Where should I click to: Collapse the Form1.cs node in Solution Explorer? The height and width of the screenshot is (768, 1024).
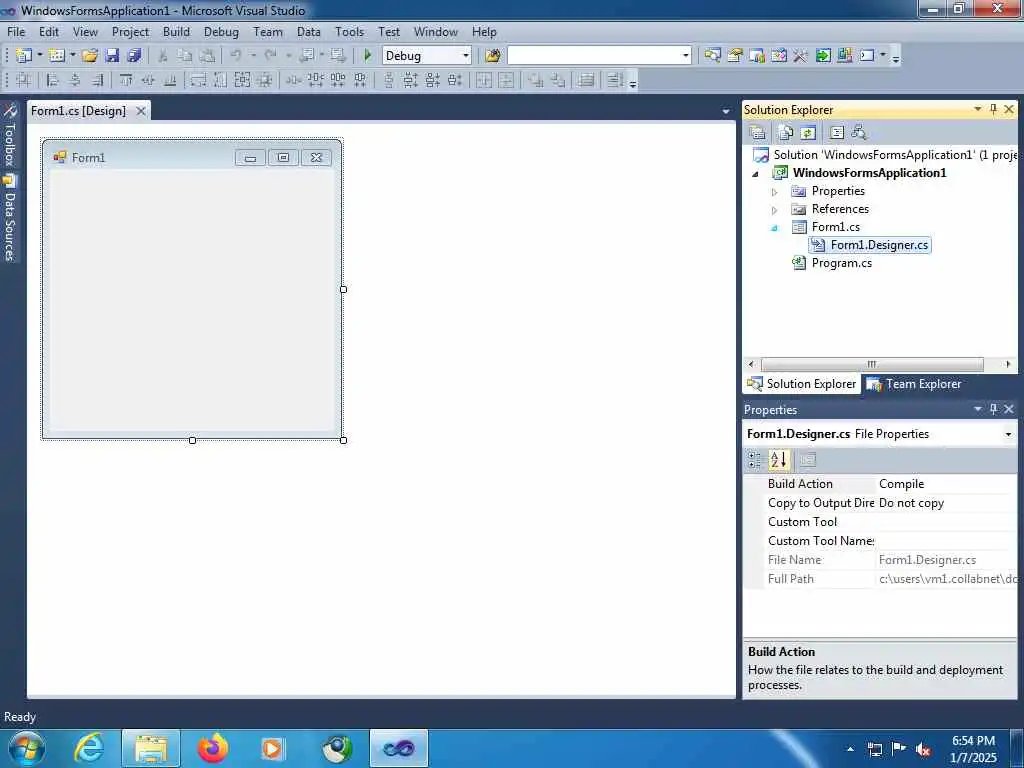click(x=775, y=228)
